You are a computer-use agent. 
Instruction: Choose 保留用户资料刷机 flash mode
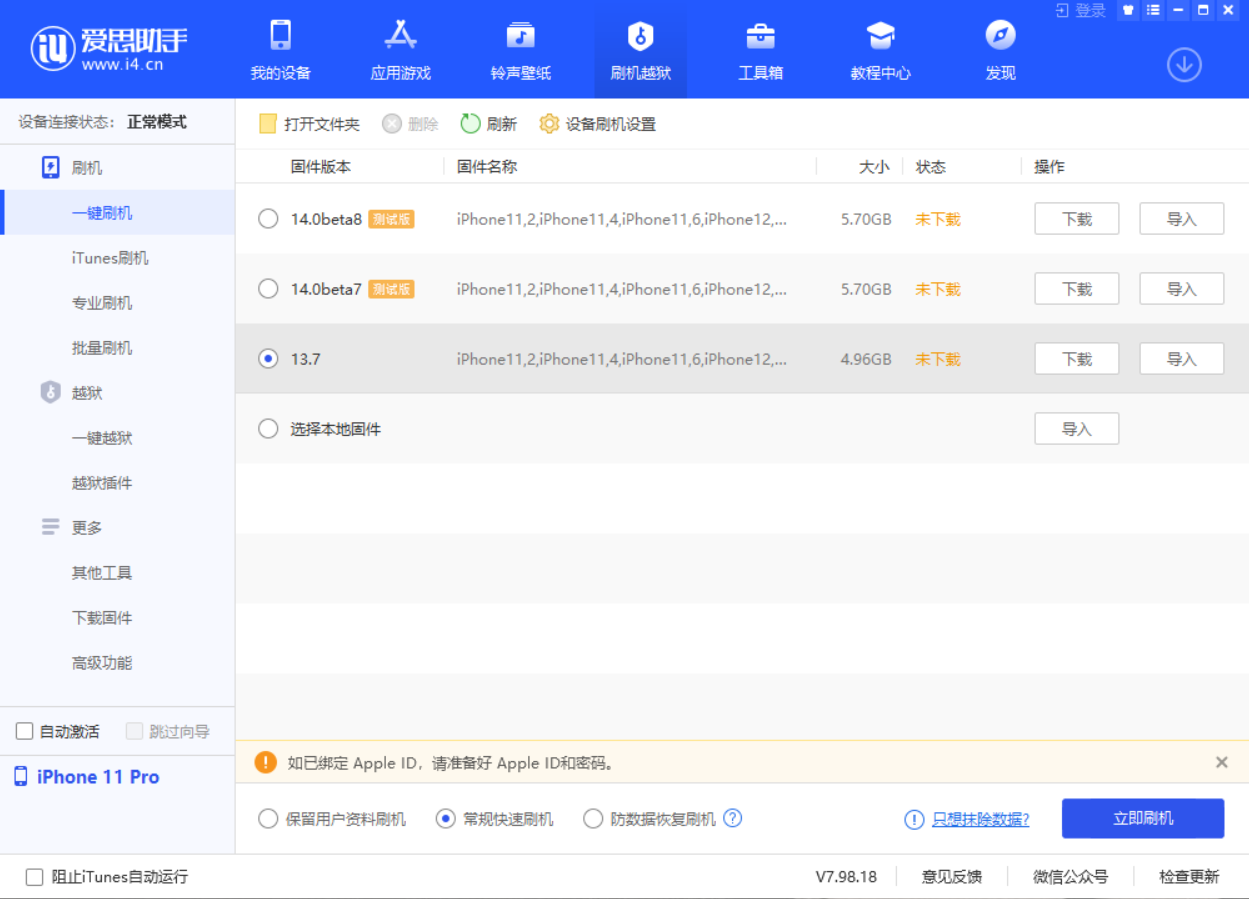coord(268,819)
